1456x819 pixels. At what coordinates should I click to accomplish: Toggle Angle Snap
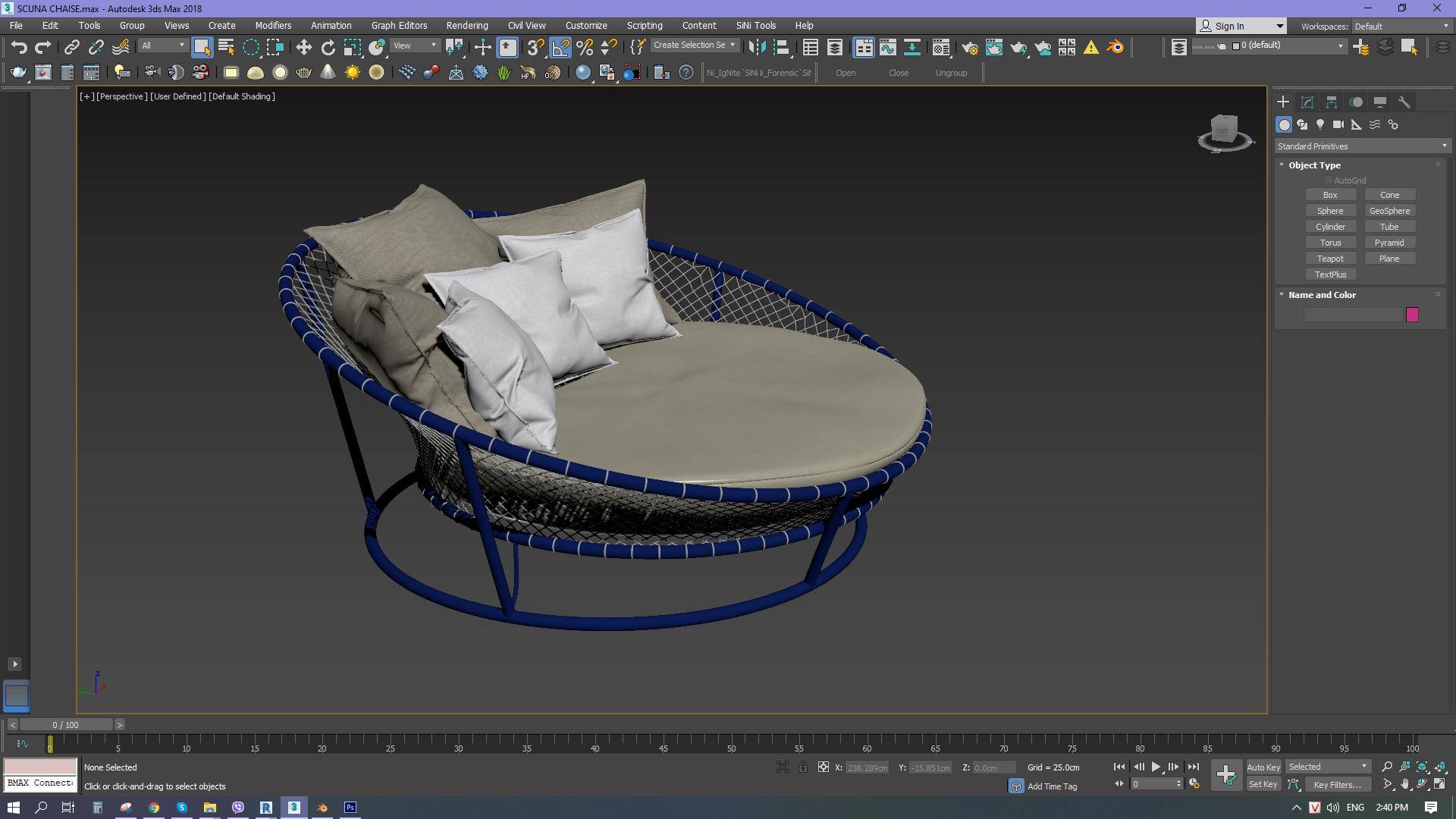pyautogui.click(x=560, y=47)
